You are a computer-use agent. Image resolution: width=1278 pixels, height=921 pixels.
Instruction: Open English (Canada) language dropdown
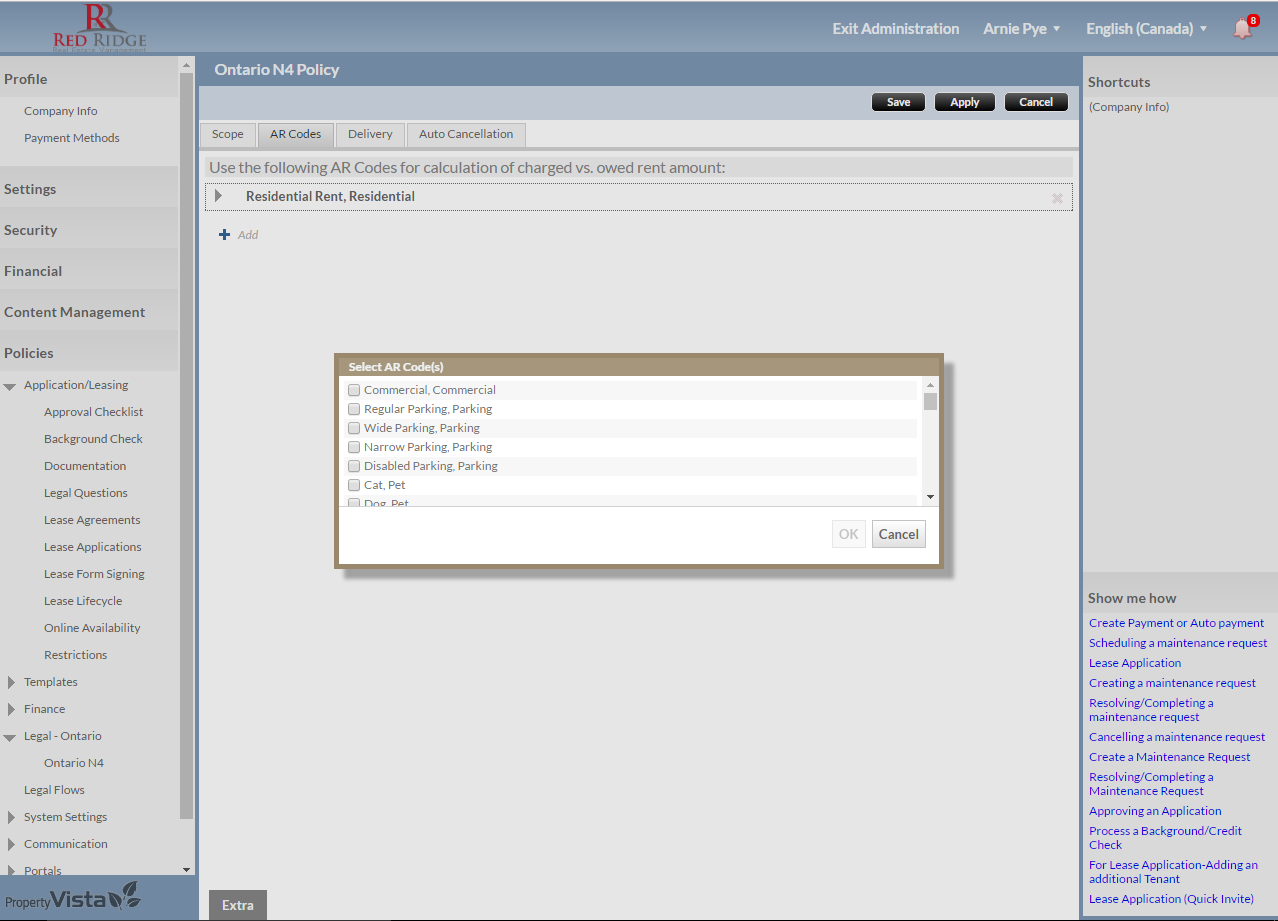1146,29
